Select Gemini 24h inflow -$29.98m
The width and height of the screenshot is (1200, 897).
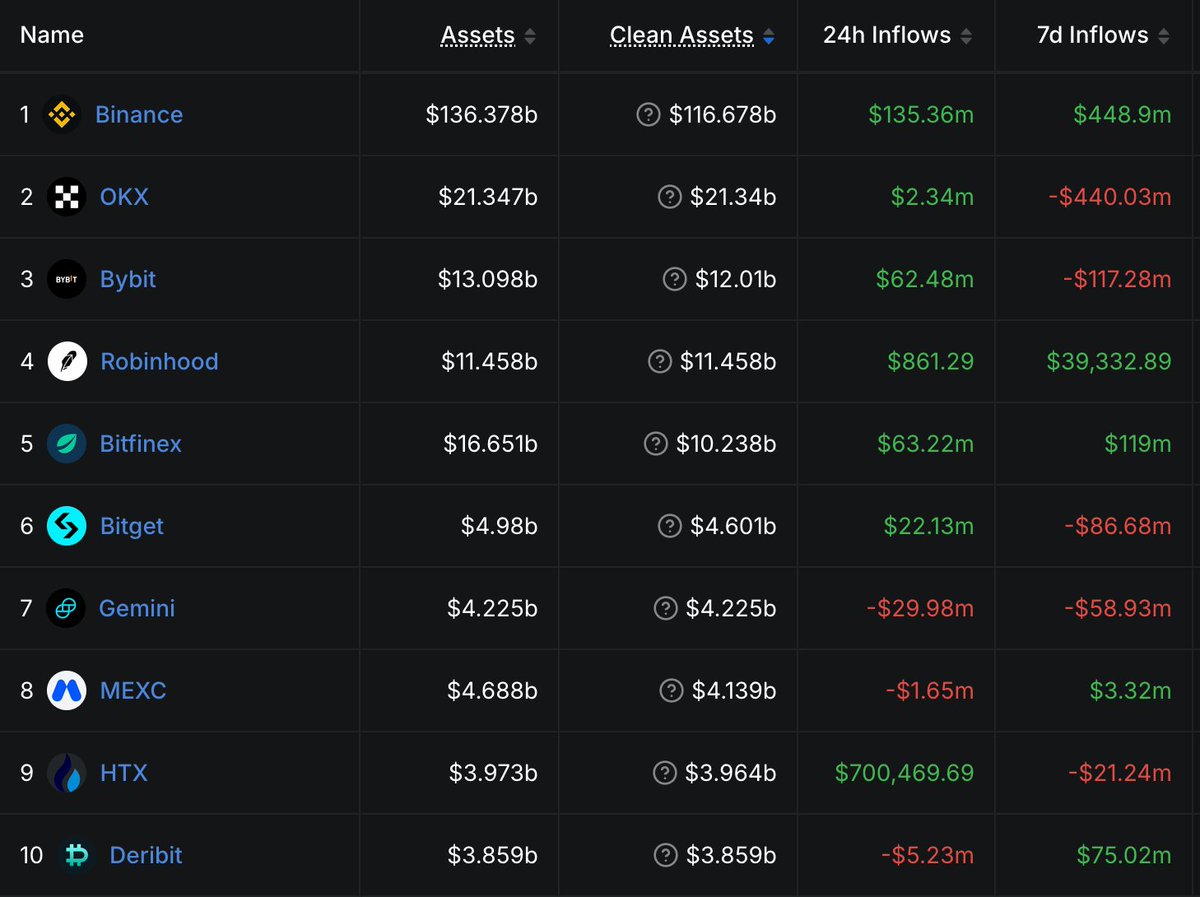[918, 608]
